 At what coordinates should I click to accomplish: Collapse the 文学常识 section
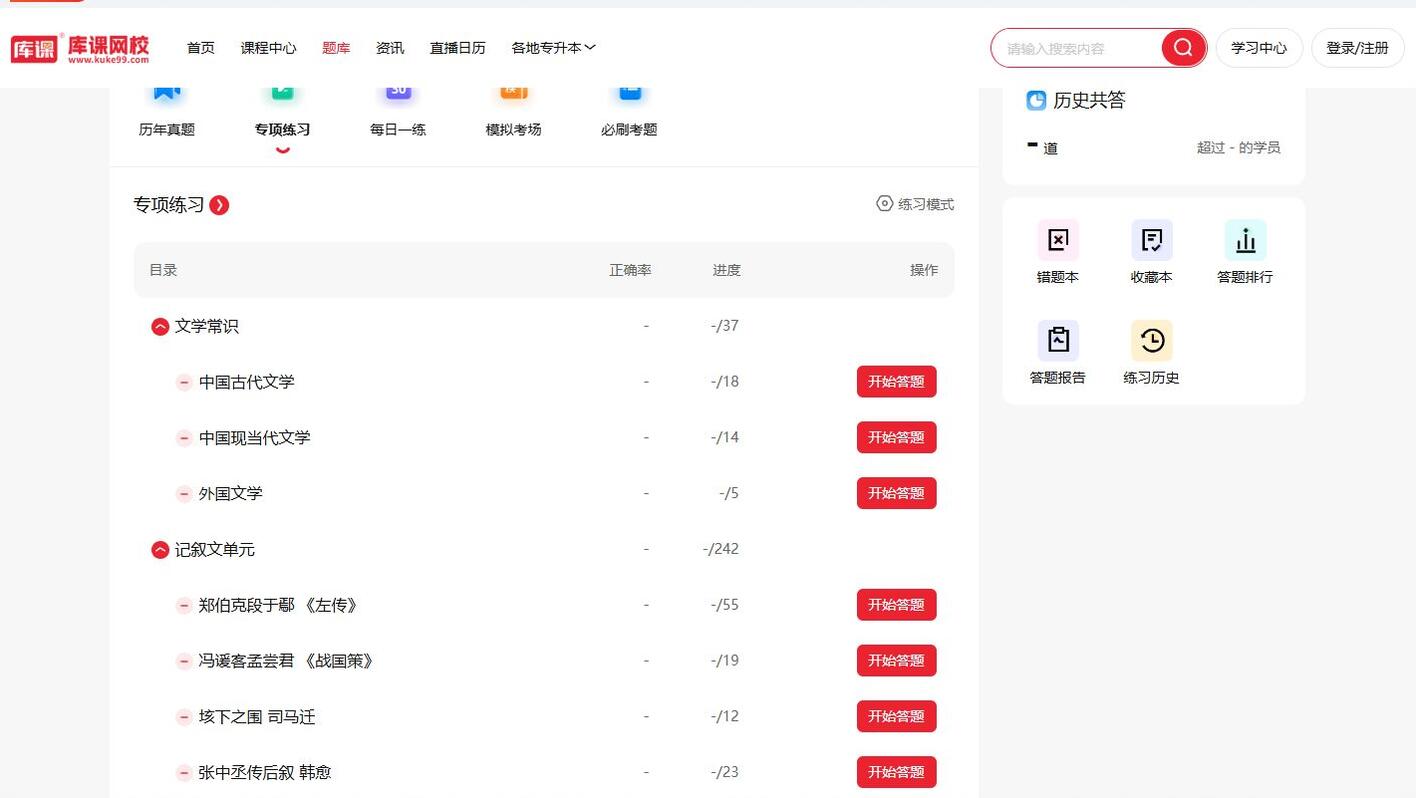160,327
